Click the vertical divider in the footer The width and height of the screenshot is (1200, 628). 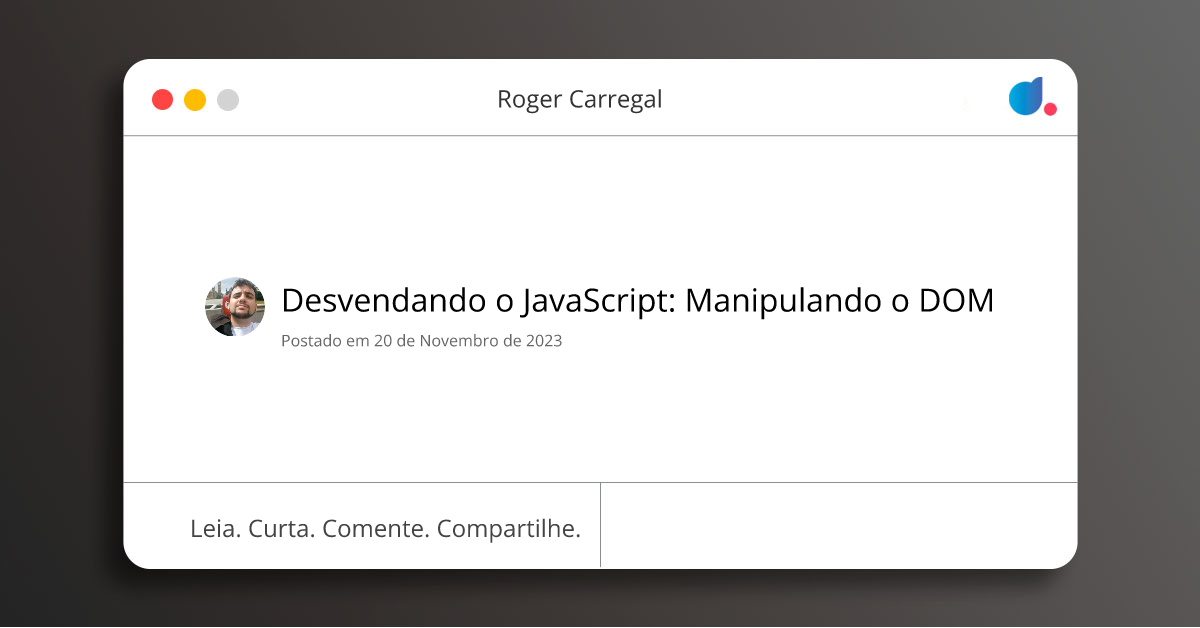pyautogui.click(x=600, y=526)
